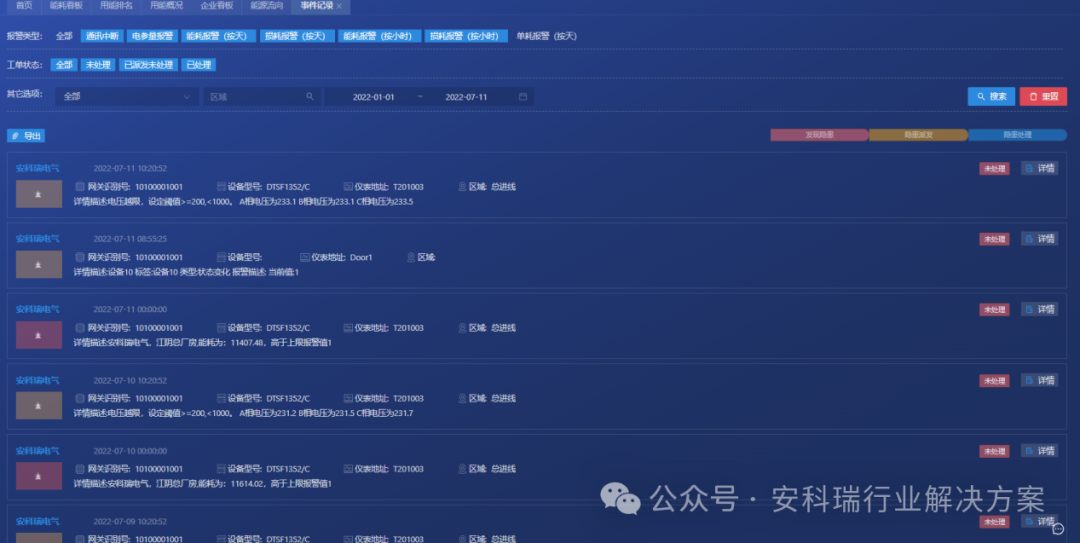Focus the 区域 search input field
This screenshot has width=1080, height=543.
pos(261,96)
